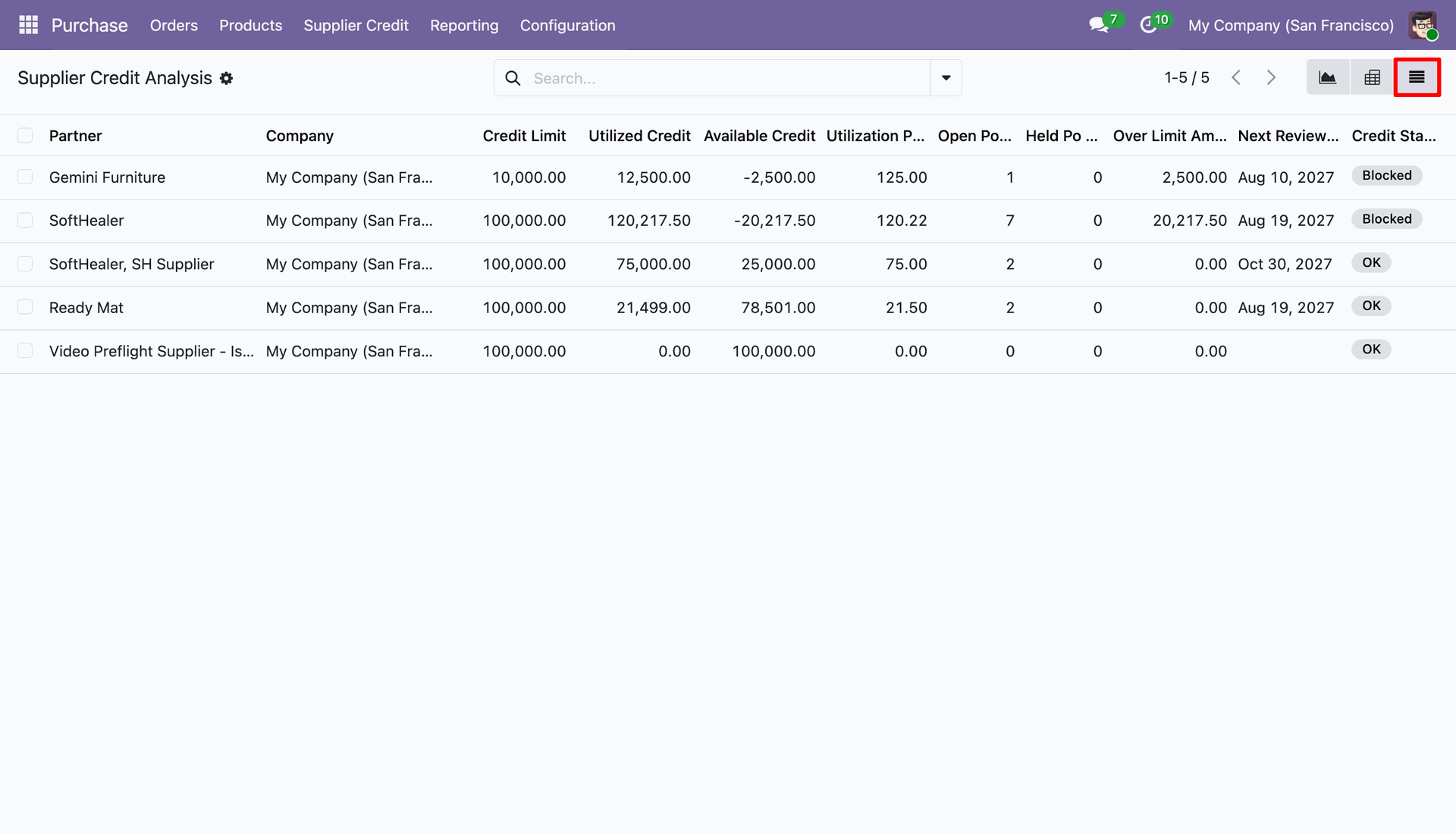Switch to graph view
1456x834 pixels.
click(x=1327, y=77)
